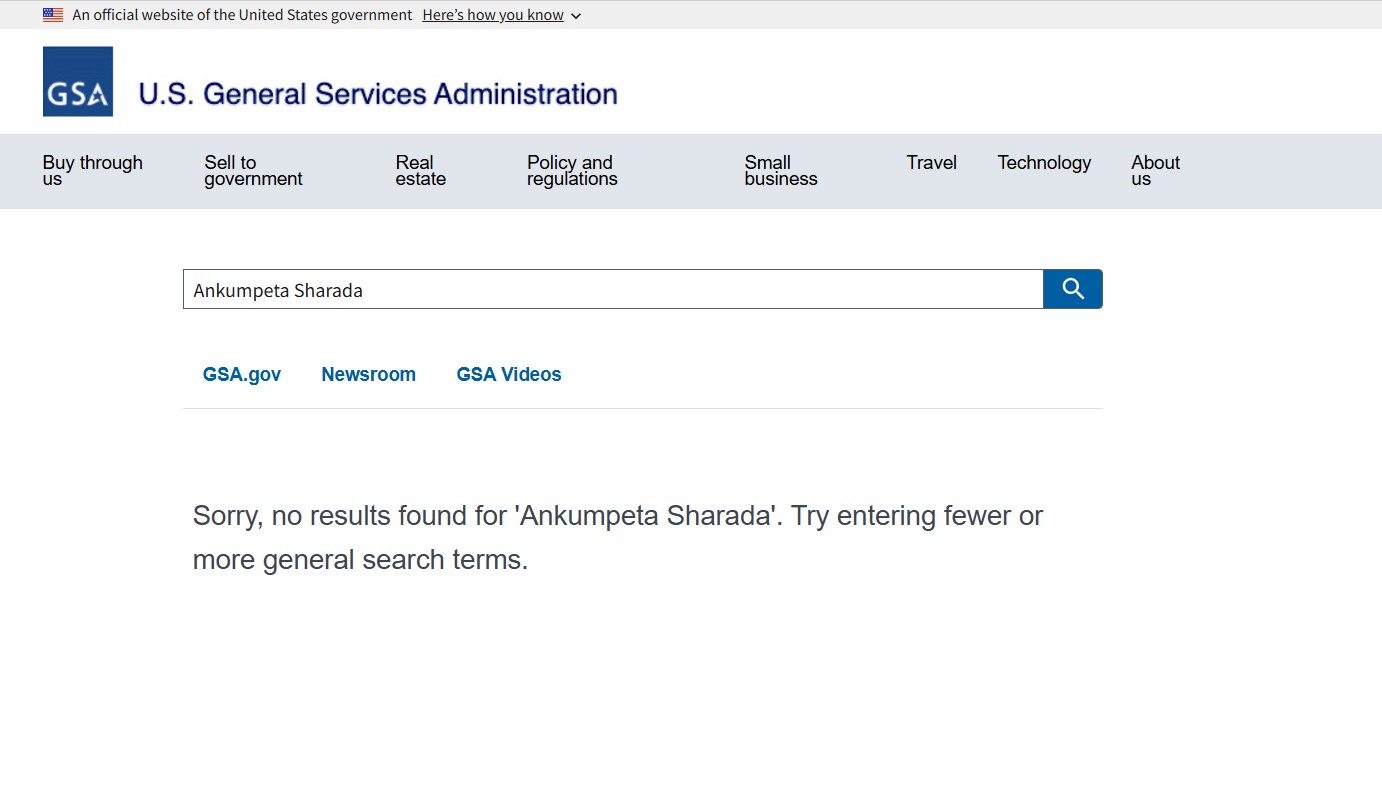This screenshot has width=1382, height=793.
Task: Click the GSA logo icon
Action: 78,82
